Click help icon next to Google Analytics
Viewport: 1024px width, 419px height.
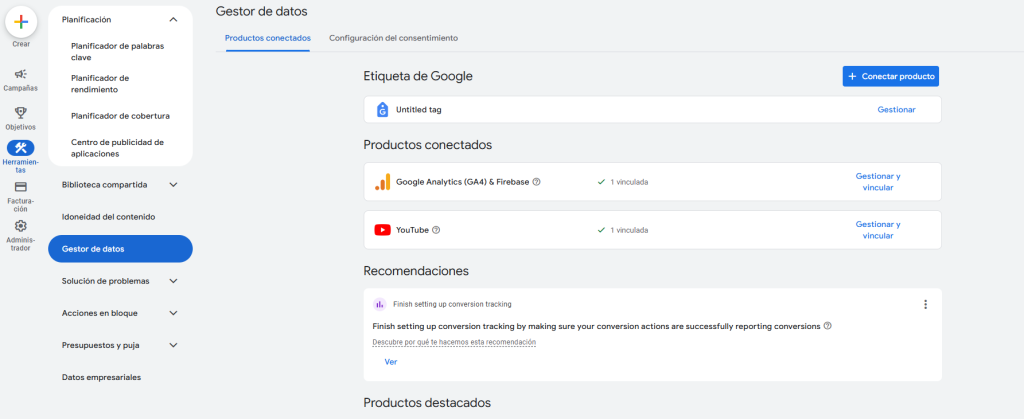pos(537,182)
